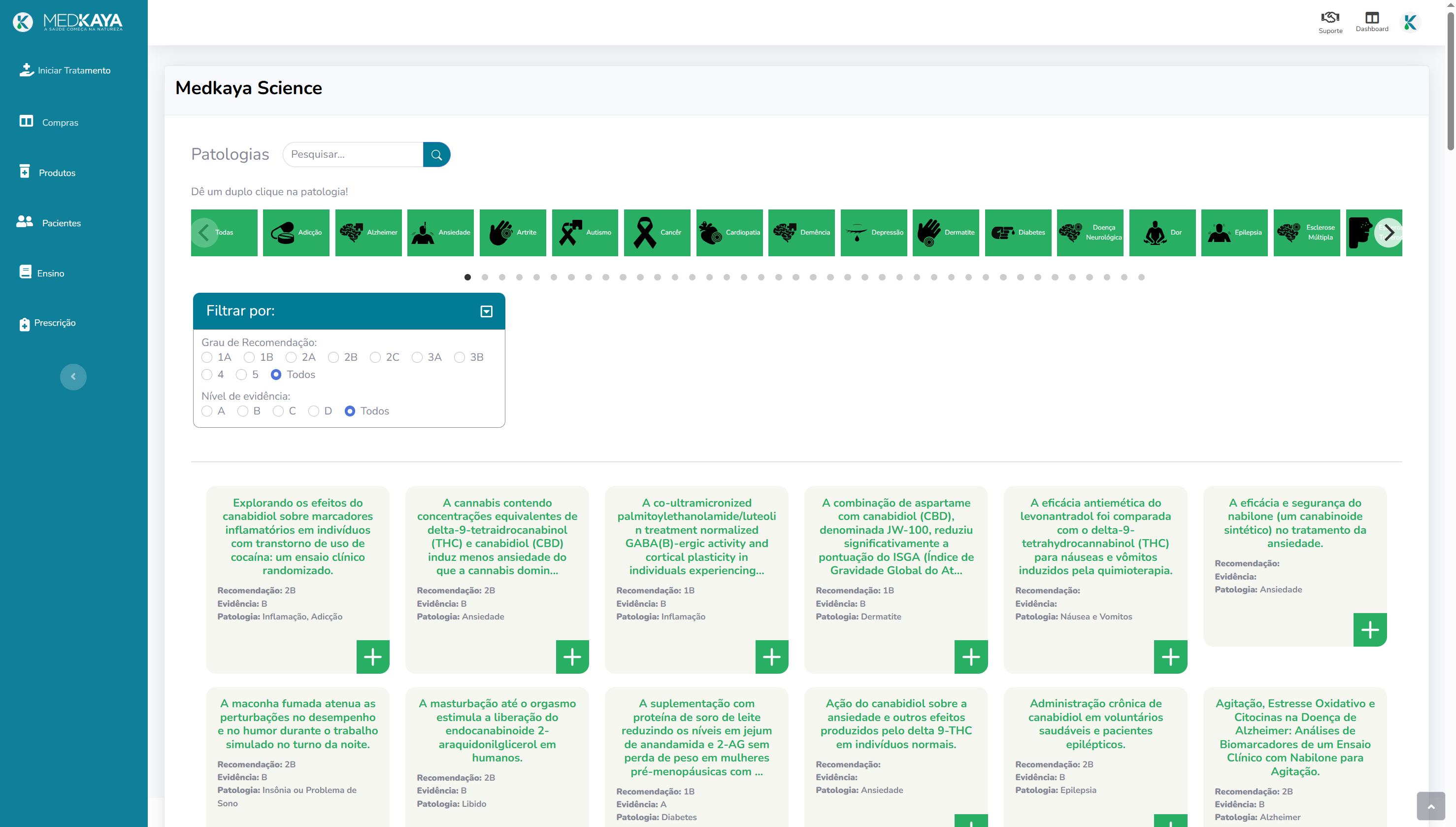Select the Diabetes pathology tile
The width and height of the screenshot is (1456, 827).
(x=1018, y=233)
